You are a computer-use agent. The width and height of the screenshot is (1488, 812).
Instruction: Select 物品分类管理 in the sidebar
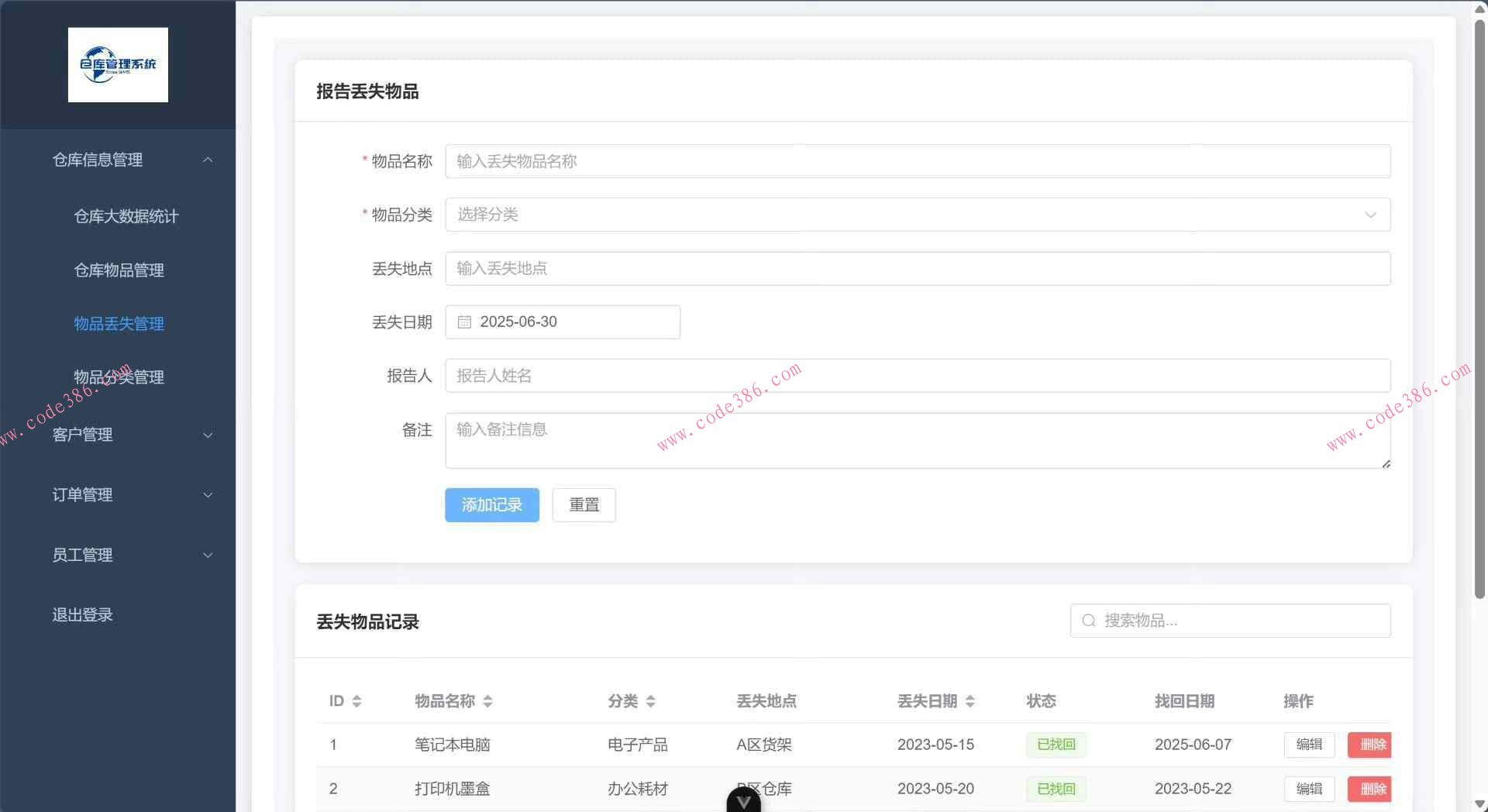click(x=118, y=377)
